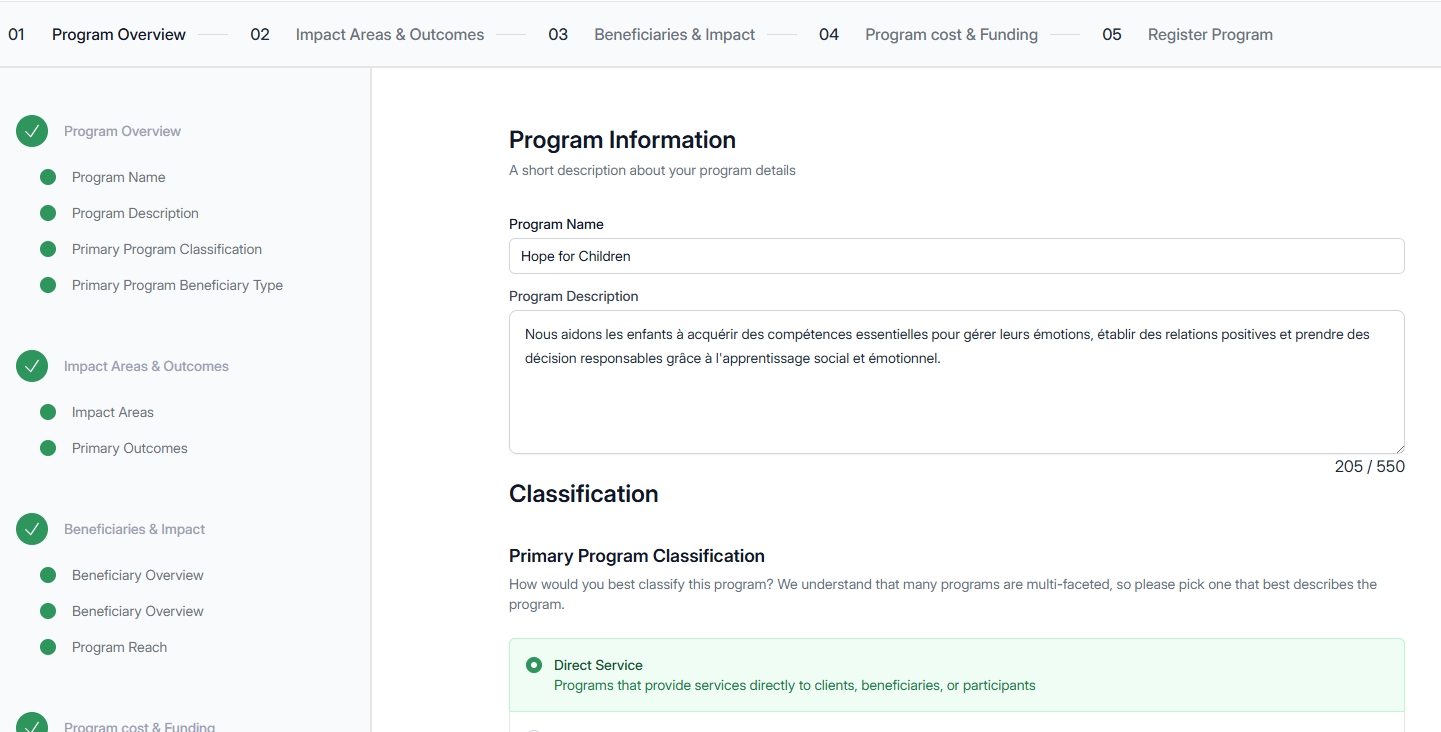Open Primary Program Beneficiary Type sidebar link
Viewport: 1441px width, 732px height.
[177, 285]
